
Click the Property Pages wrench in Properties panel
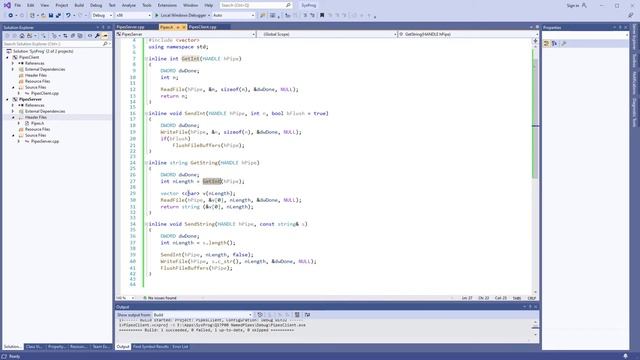pyautogui.click(x=564, y=43)
